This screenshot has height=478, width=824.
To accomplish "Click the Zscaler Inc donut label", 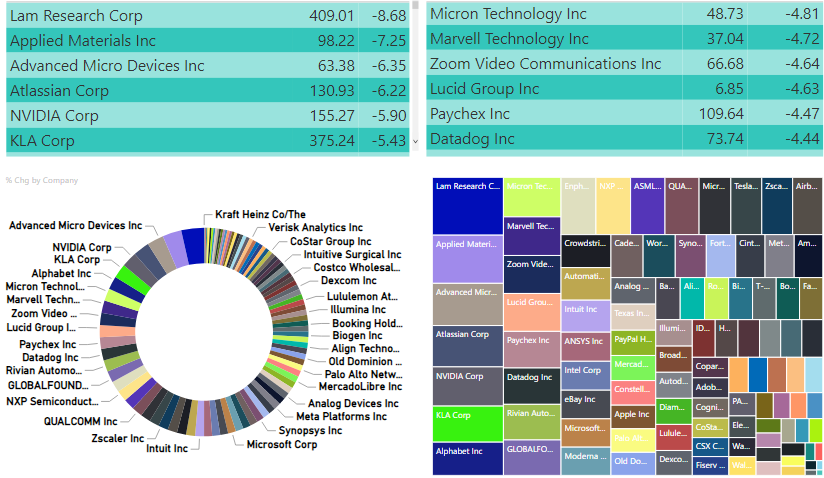I will 118,439.
